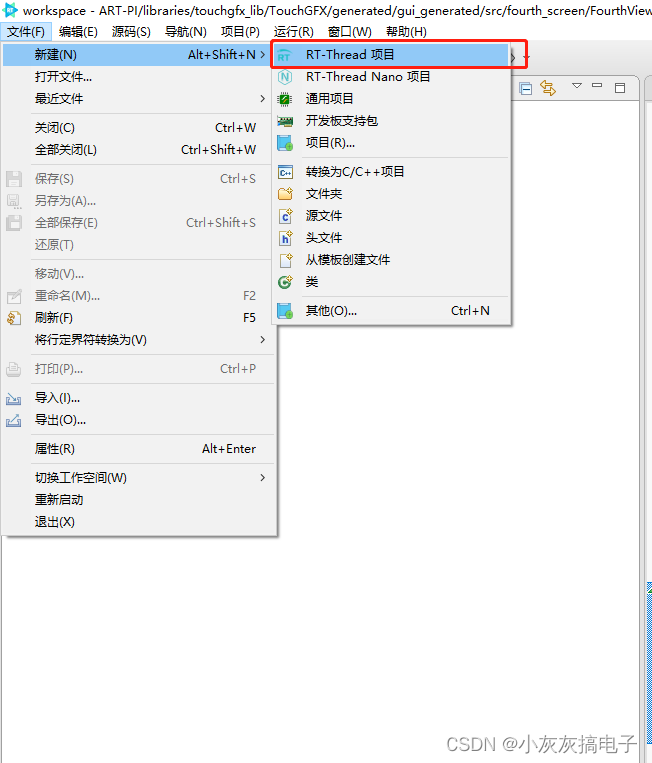Select 退出(X) to quit
Image resolution: width=652 pixels, height=763 pixels.
138,522
